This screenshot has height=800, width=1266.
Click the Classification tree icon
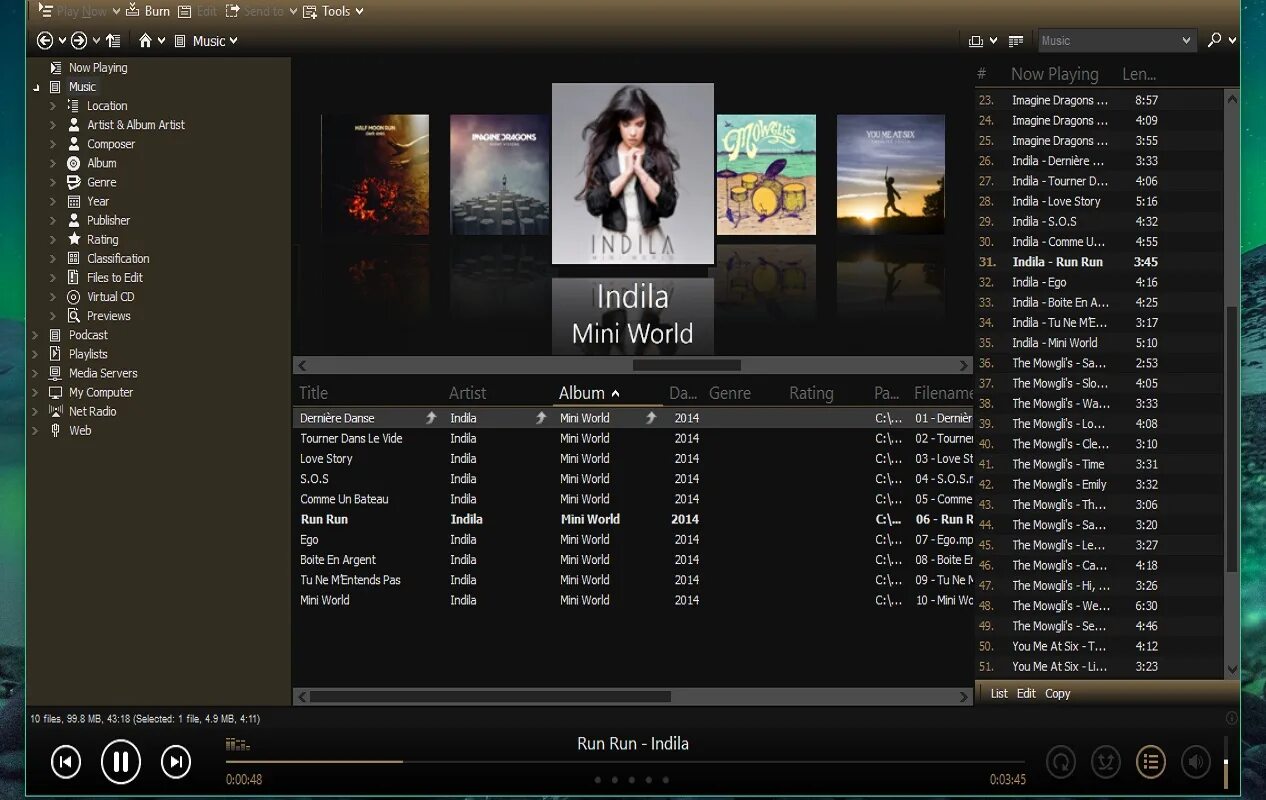click(x=74, y=258)
